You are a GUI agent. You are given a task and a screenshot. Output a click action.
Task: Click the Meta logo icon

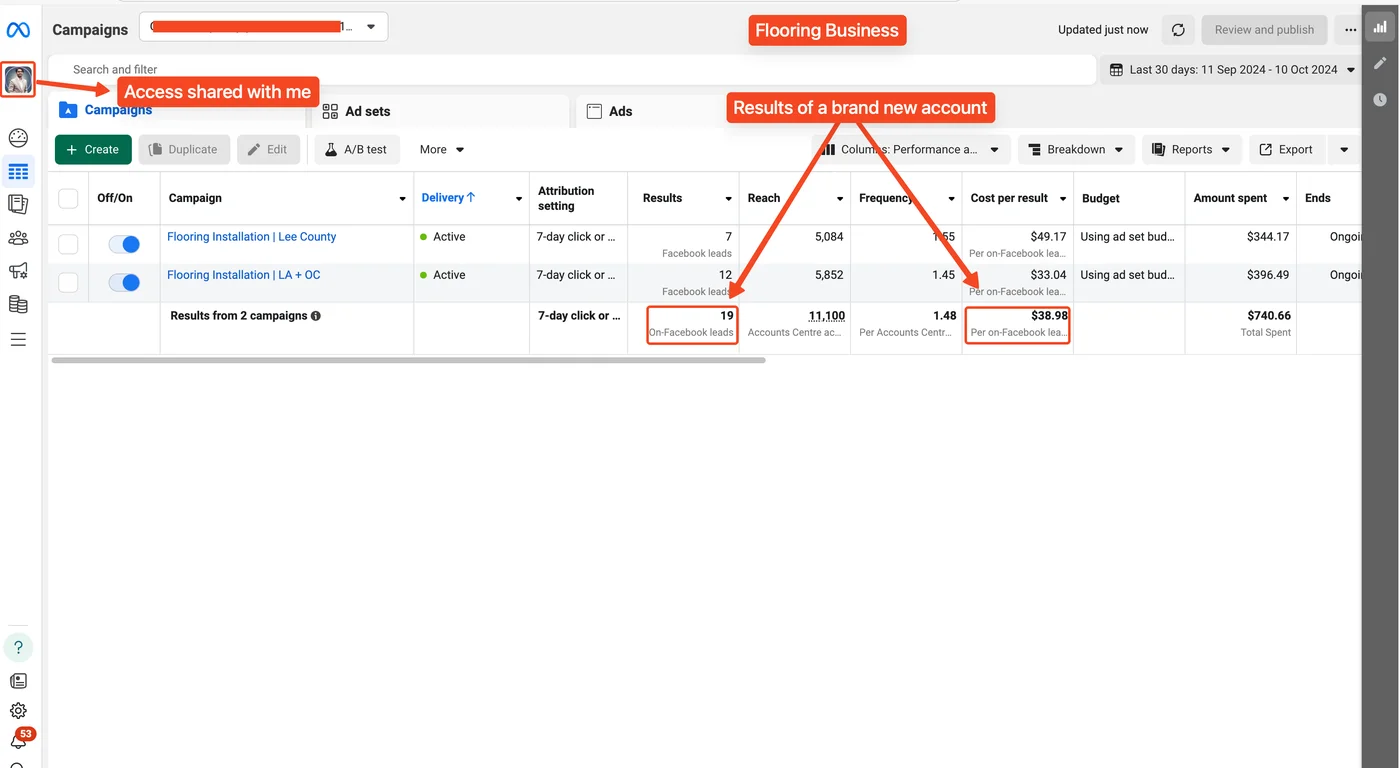tap(18, 30)
